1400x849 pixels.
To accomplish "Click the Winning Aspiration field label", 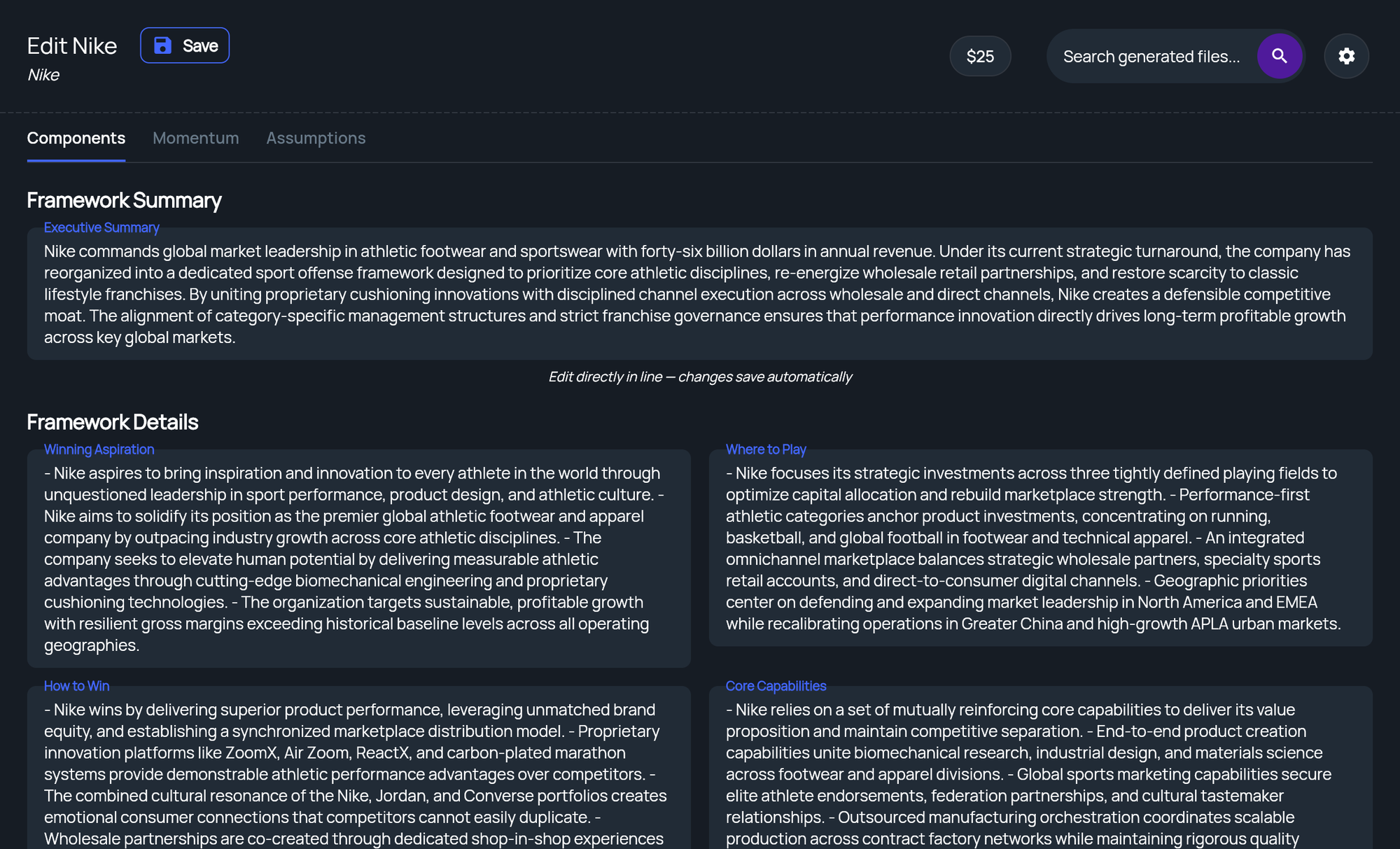I will coord(99,449).
